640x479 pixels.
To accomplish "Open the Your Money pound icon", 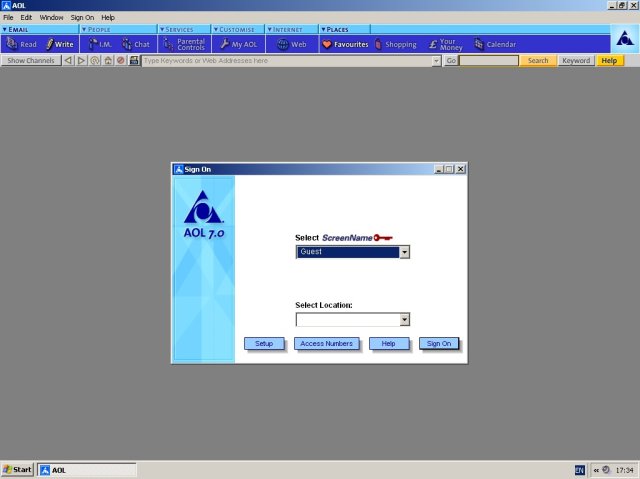I will 445,44.
